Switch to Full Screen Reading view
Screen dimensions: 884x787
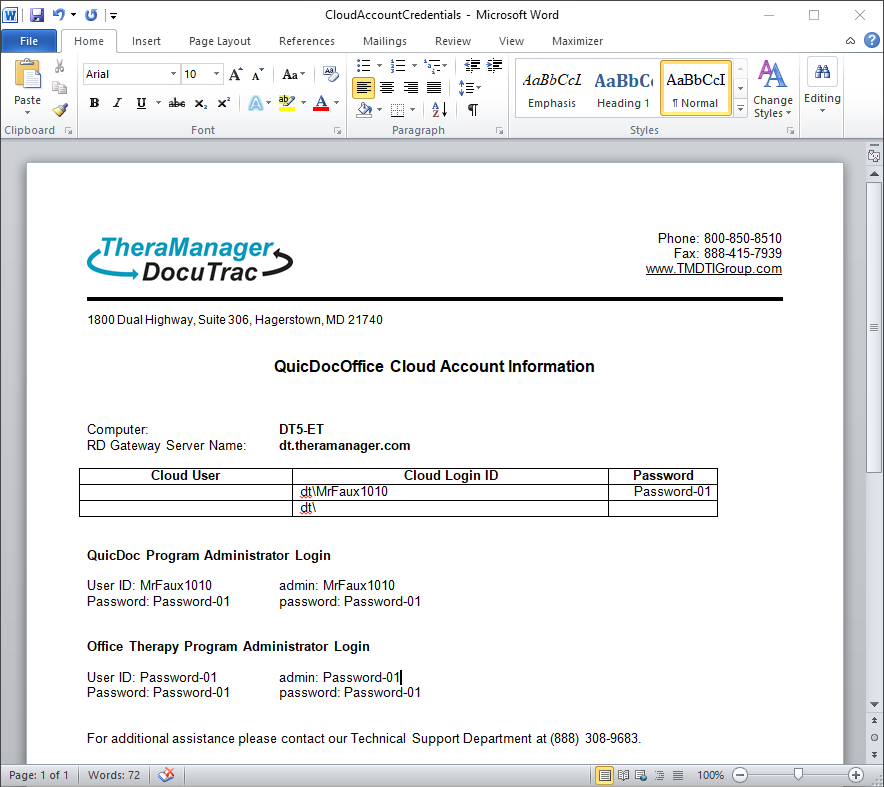coord(623,775)
